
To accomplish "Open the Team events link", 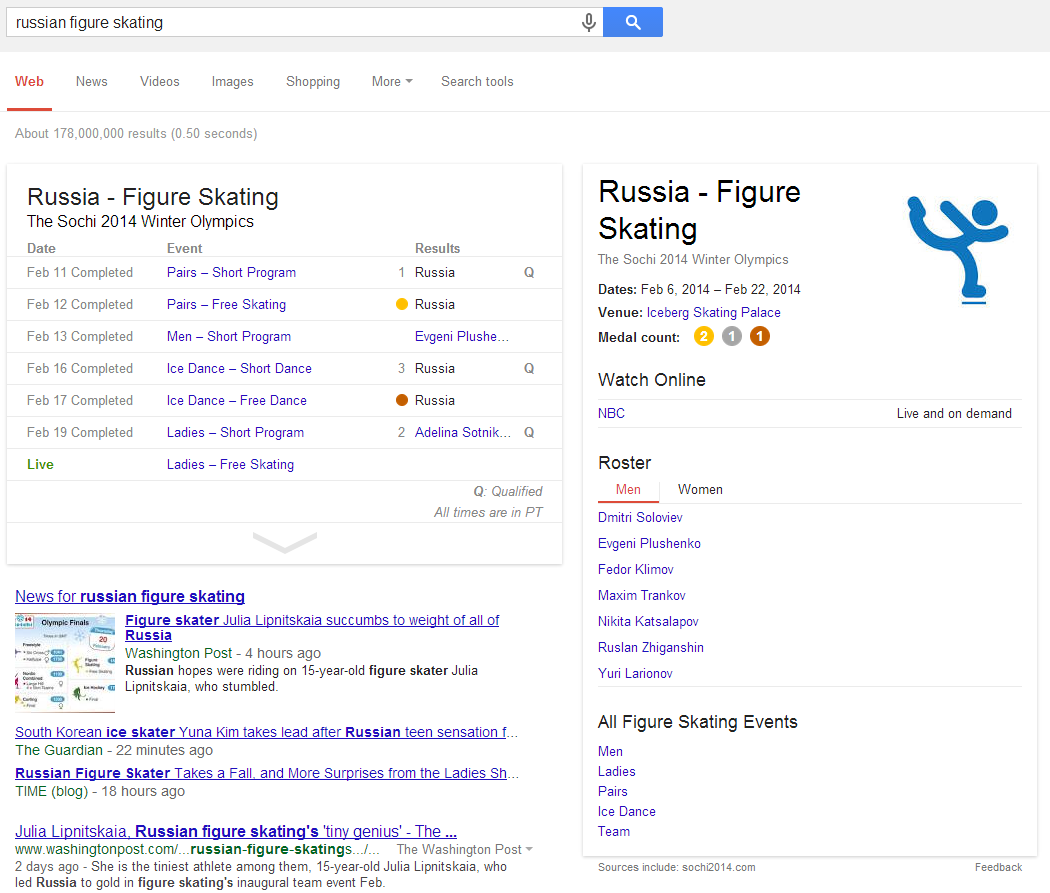I will (614, 831).
